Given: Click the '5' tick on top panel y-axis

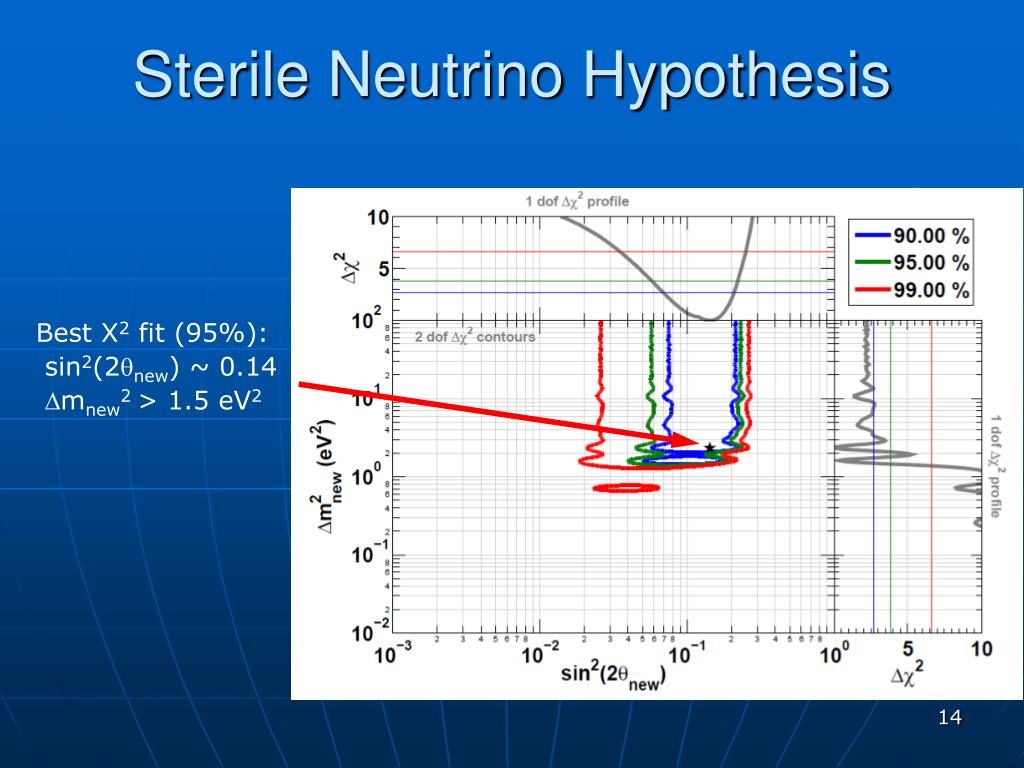Looking at the screenshot, I should click(383, 268).
